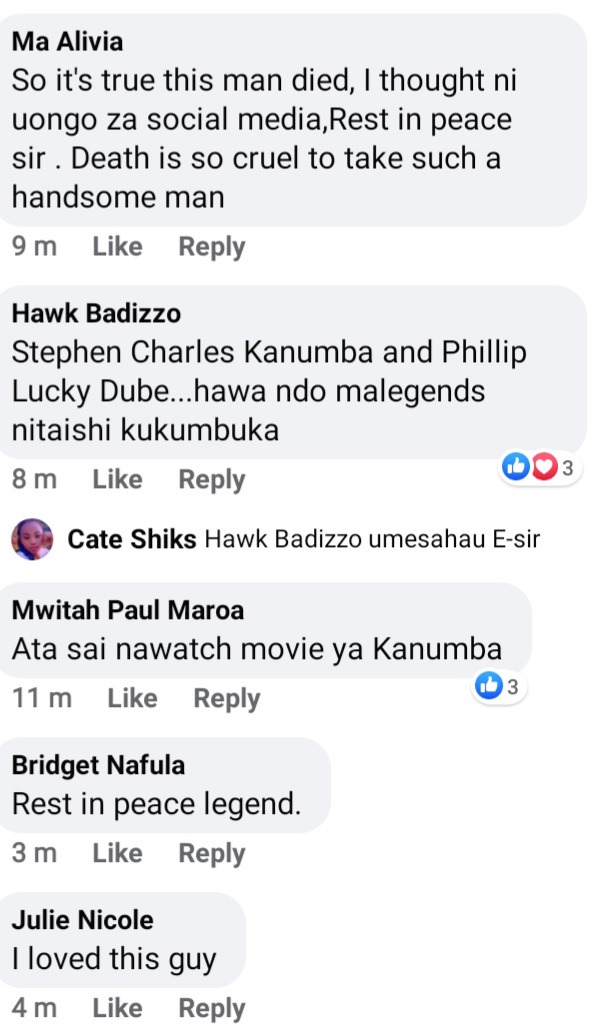Reply to Mwitah Paul Maroa's comment
Screen dimensions: 608x1032
227,698
